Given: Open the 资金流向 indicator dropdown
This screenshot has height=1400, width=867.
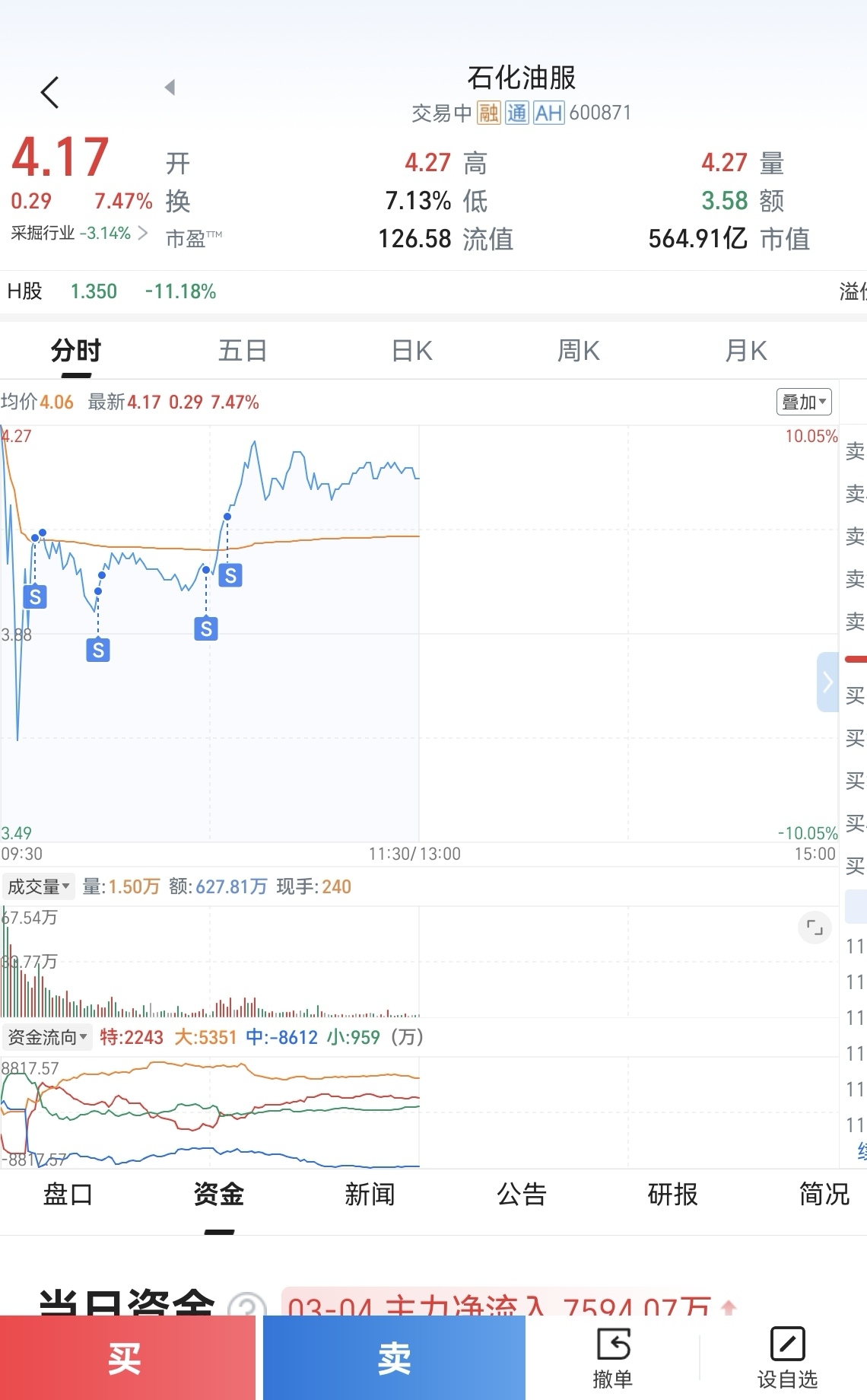Looking at the screenshot, I should pyautogui.click(x=47, y=1037).
